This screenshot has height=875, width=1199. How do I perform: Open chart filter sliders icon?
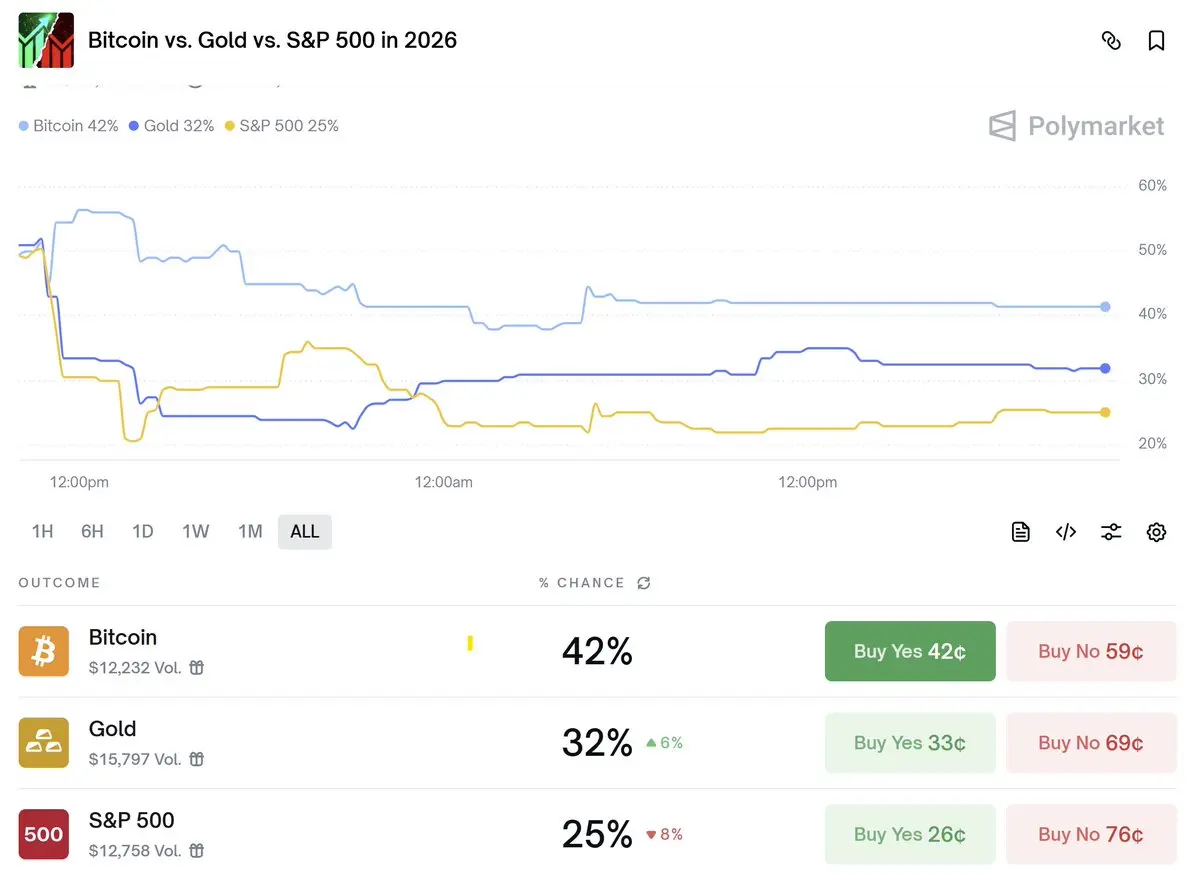pyautogui.click(x=1111, y=532)
